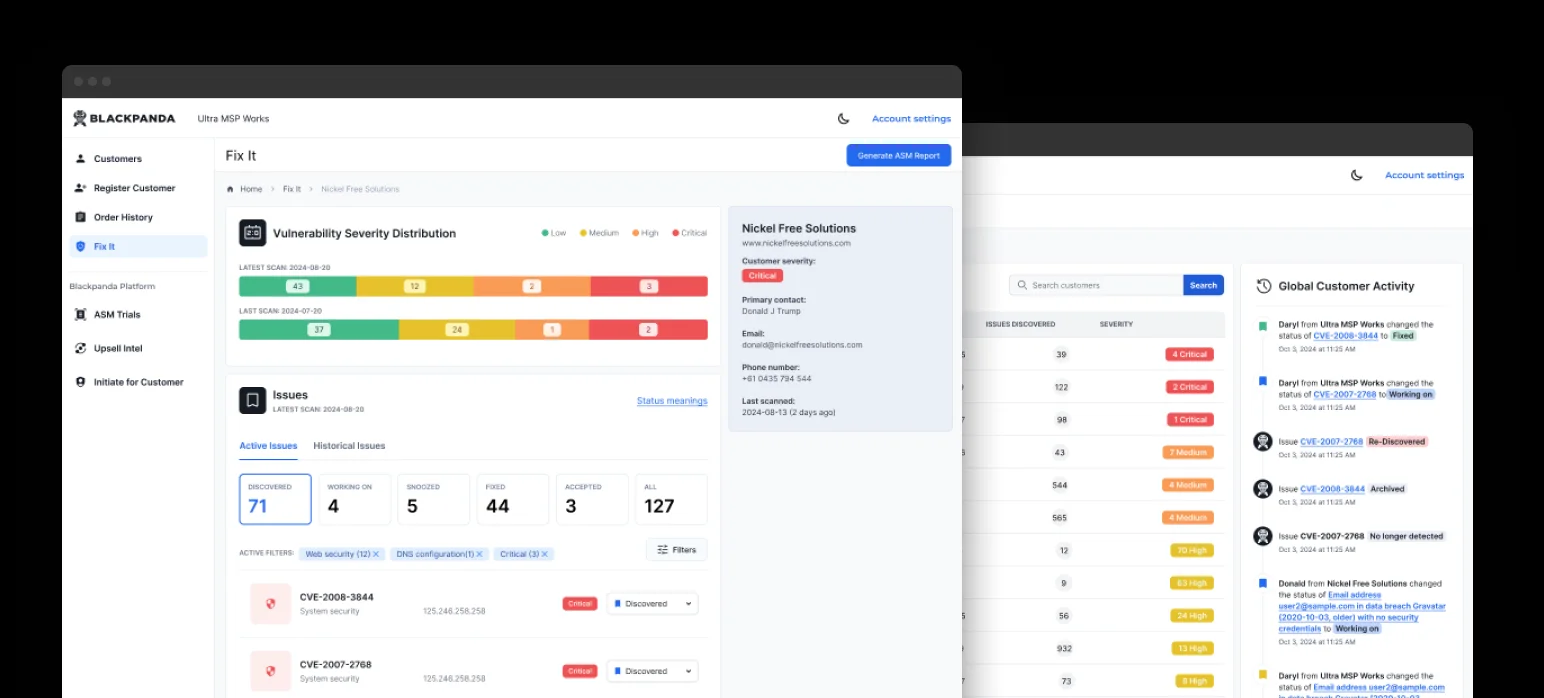Click the Filters button
Image resolution: width=1544 pixels, height=698 pixels.
677,549
